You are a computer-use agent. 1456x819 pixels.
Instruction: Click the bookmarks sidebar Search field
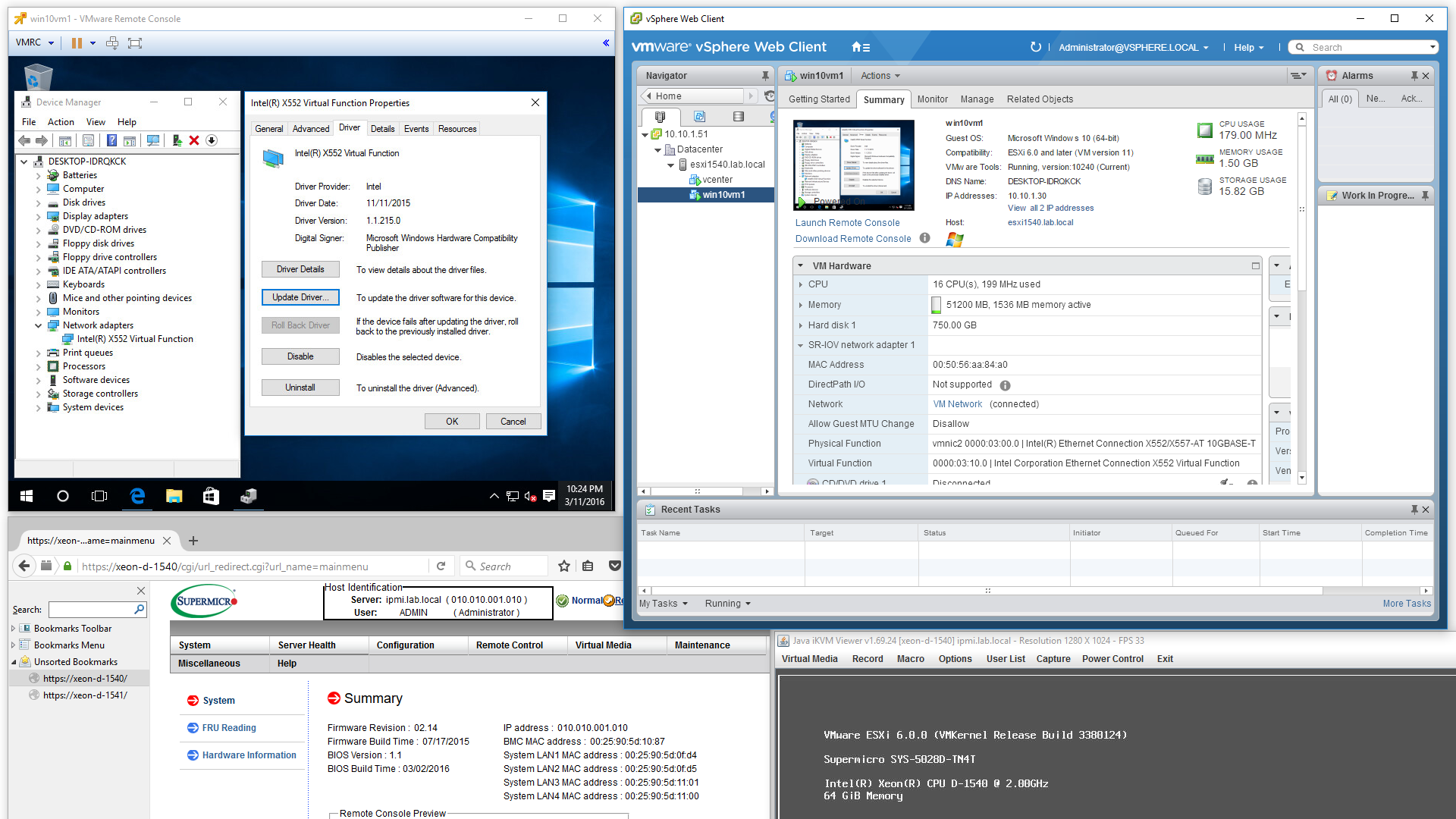click(x=92, y=609)
